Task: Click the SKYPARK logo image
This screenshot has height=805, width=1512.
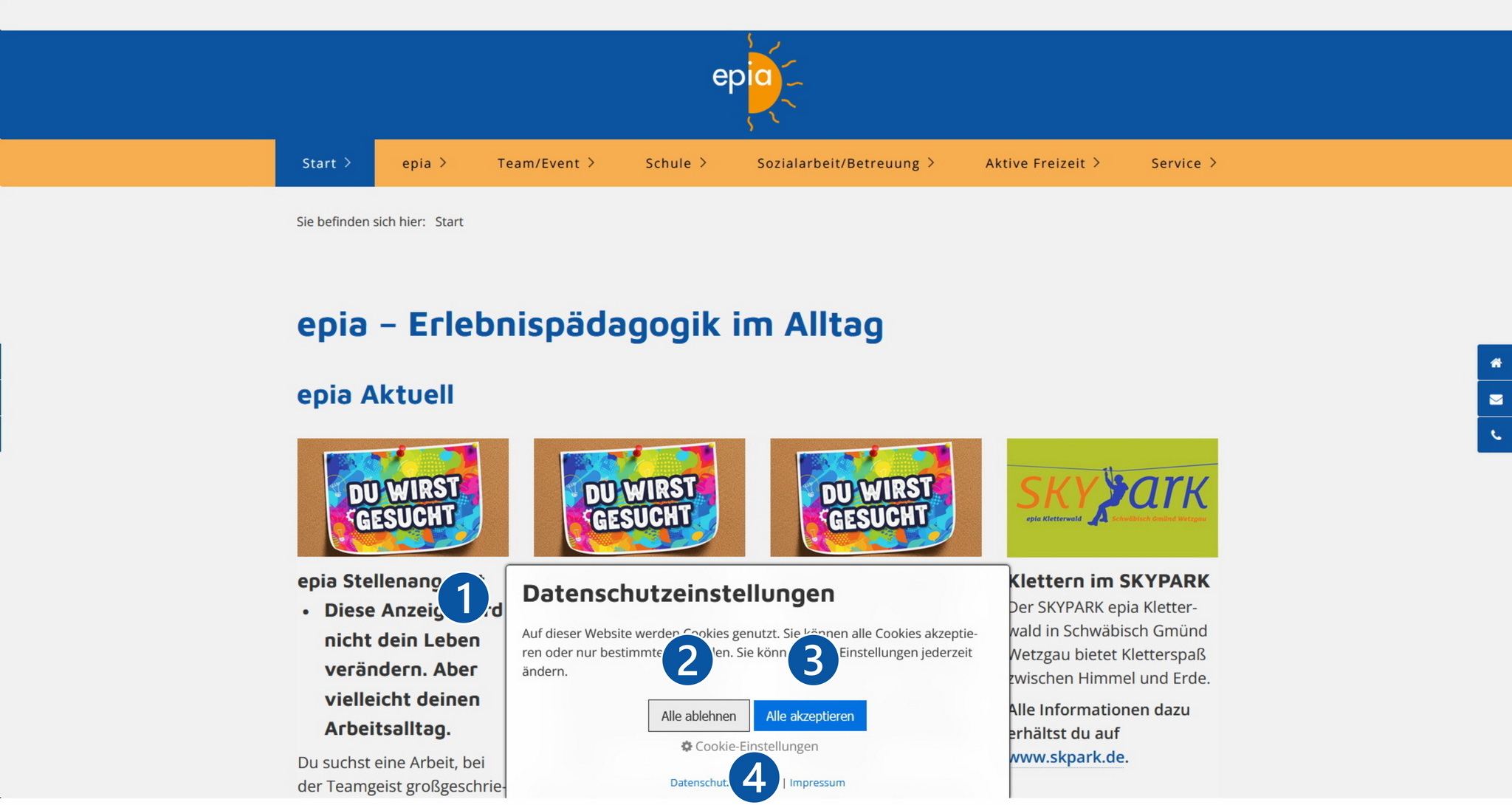Action: [x=1112, y=497]
